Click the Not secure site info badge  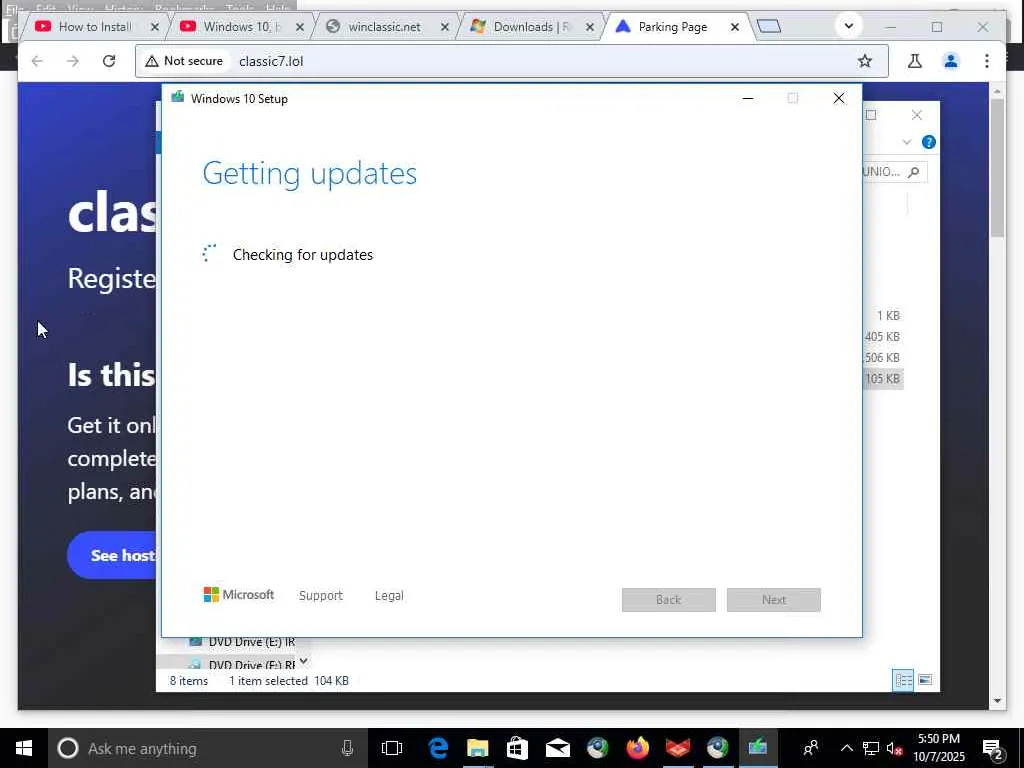click(184, 61)
